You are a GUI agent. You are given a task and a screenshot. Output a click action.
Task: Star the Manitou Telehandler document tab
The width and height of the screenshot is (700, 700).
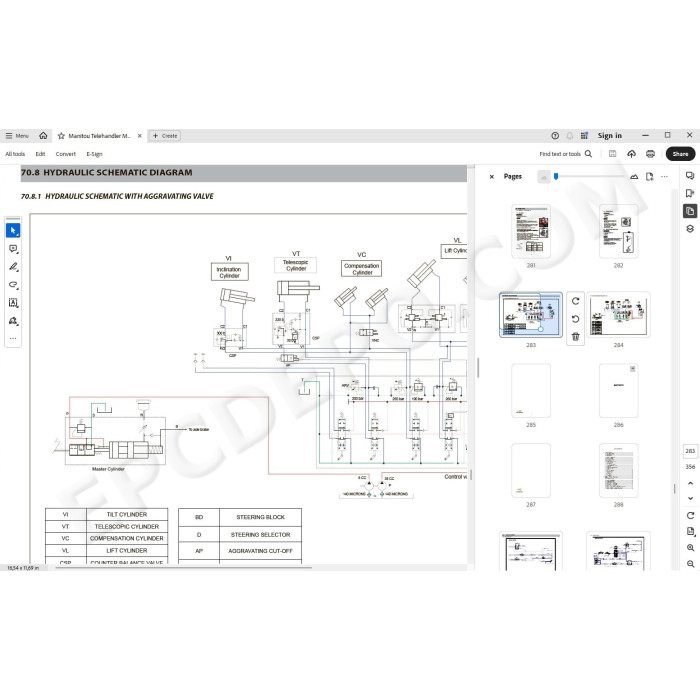coord(61,136)
